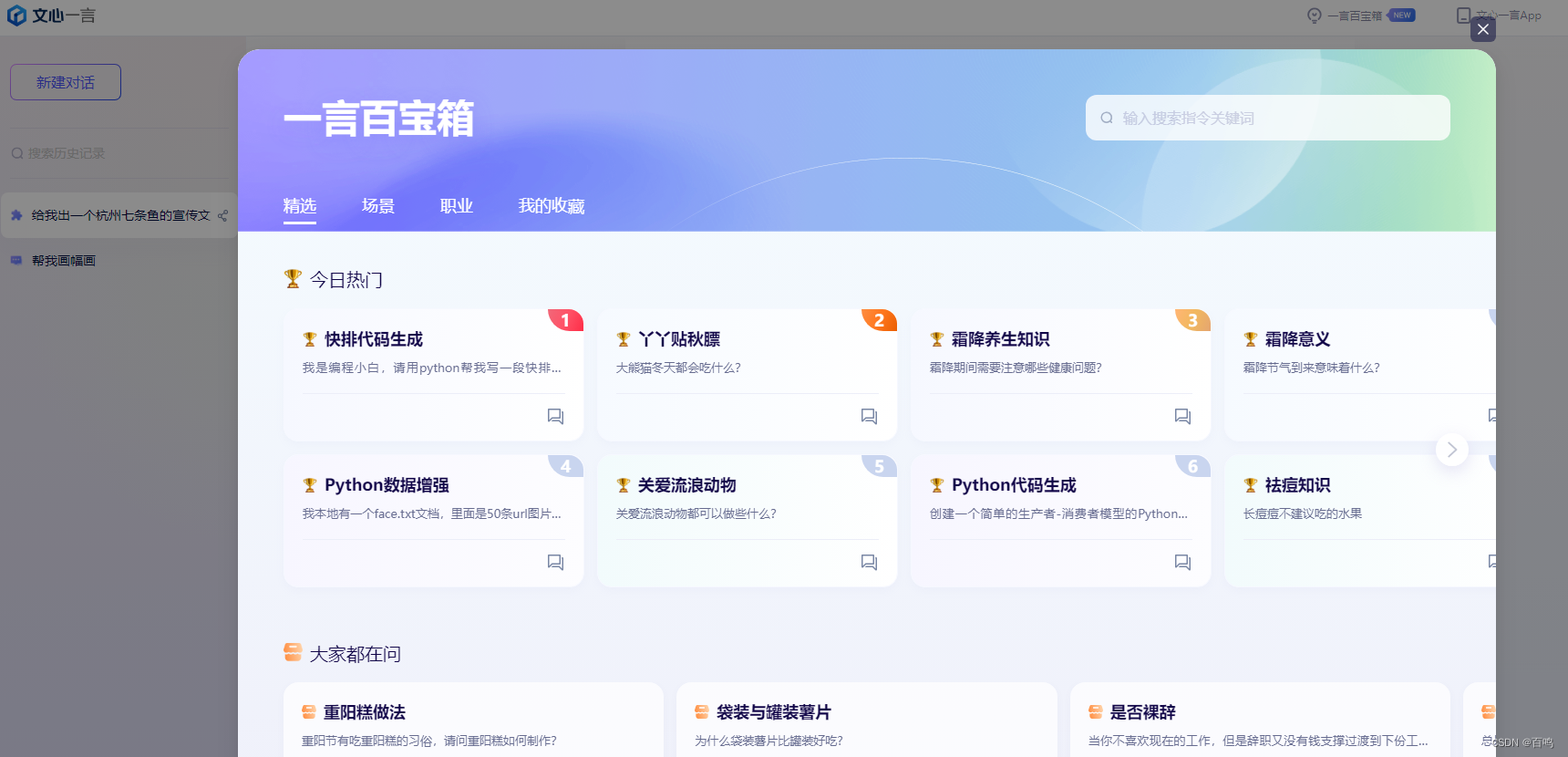Open chat icon on 关爱流浪动物 card

pos(869,563)
